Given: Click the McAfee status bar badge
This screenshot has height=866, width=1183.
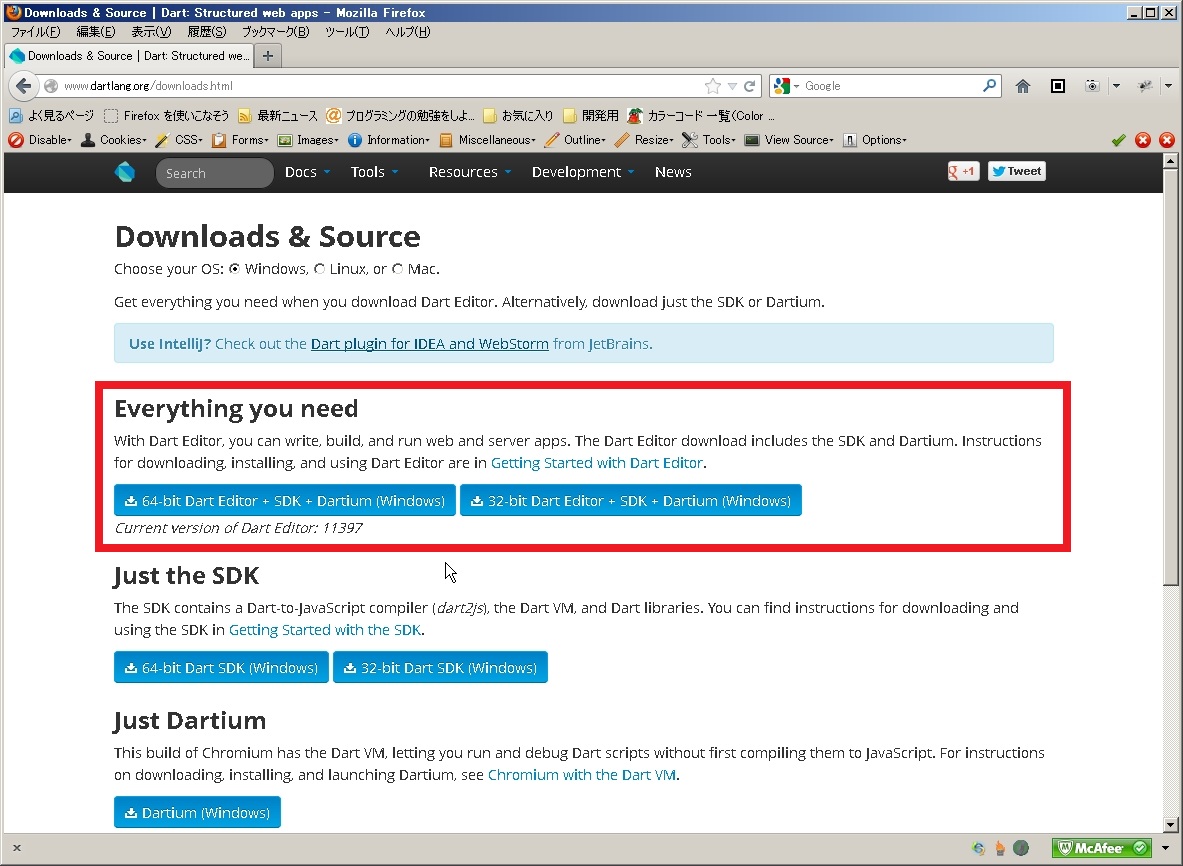Looking at the screenshot, I should [x=1102, y=848].
